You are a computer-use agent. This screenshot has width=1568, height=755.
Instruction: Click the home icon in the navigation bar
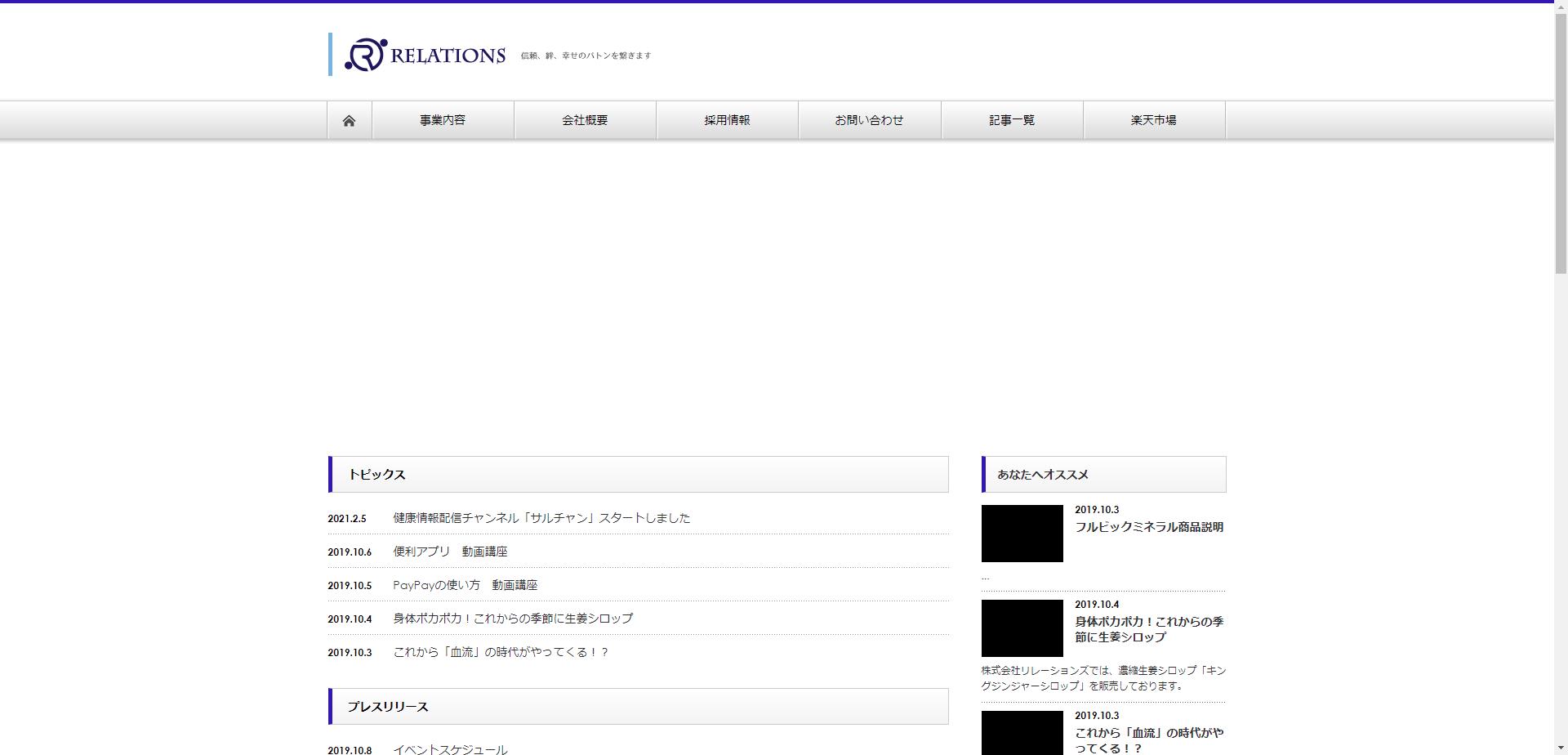[350, 119]
